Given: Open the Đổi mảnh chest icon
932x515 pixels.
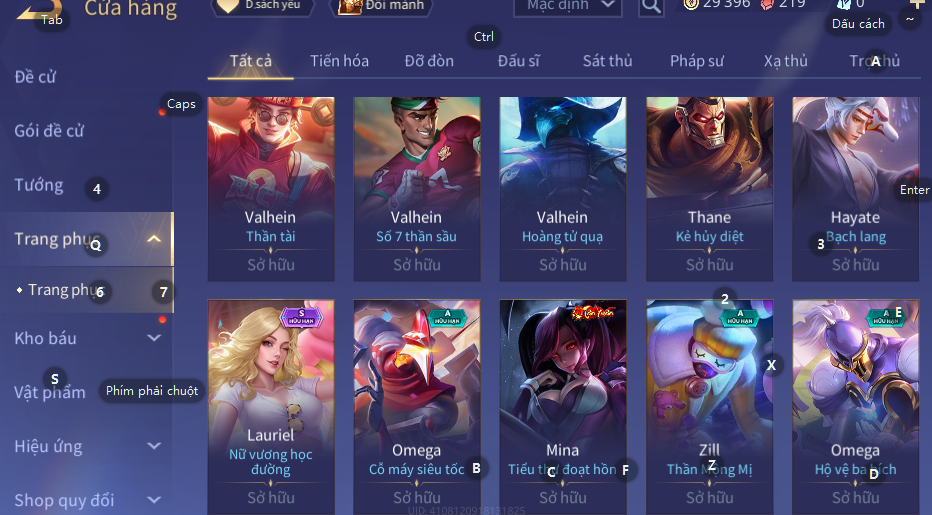Looking at the screenshot, I should [350, 7].
